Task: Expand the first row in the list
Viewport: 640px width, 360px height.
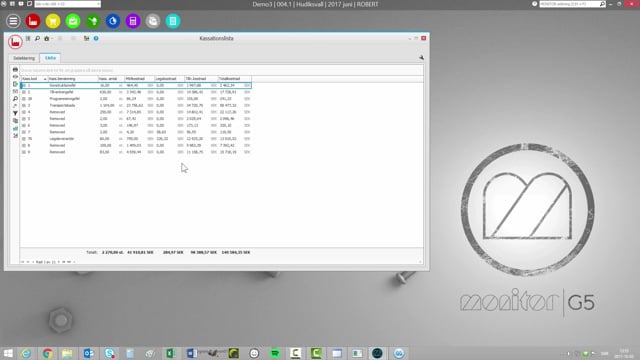Action: click(x=24, y=85)
